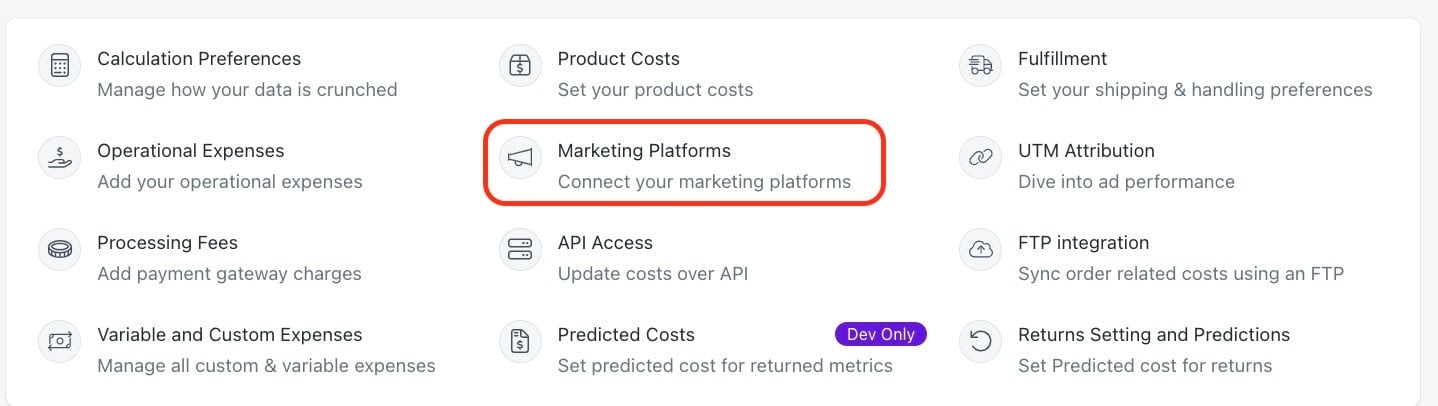1438x406 pixels.
Task: Select the Dev Only purple badge
Action: [881, 334]
